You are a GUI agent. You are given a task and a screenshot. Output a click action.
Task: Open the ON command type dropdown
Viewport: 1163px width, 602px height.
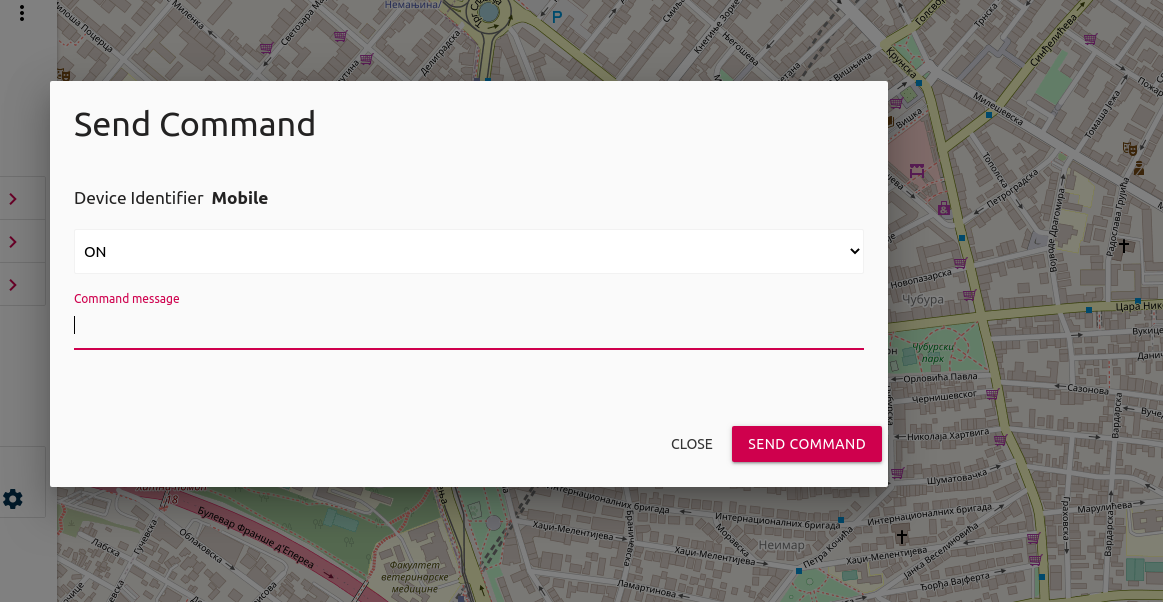click(468, 252)
